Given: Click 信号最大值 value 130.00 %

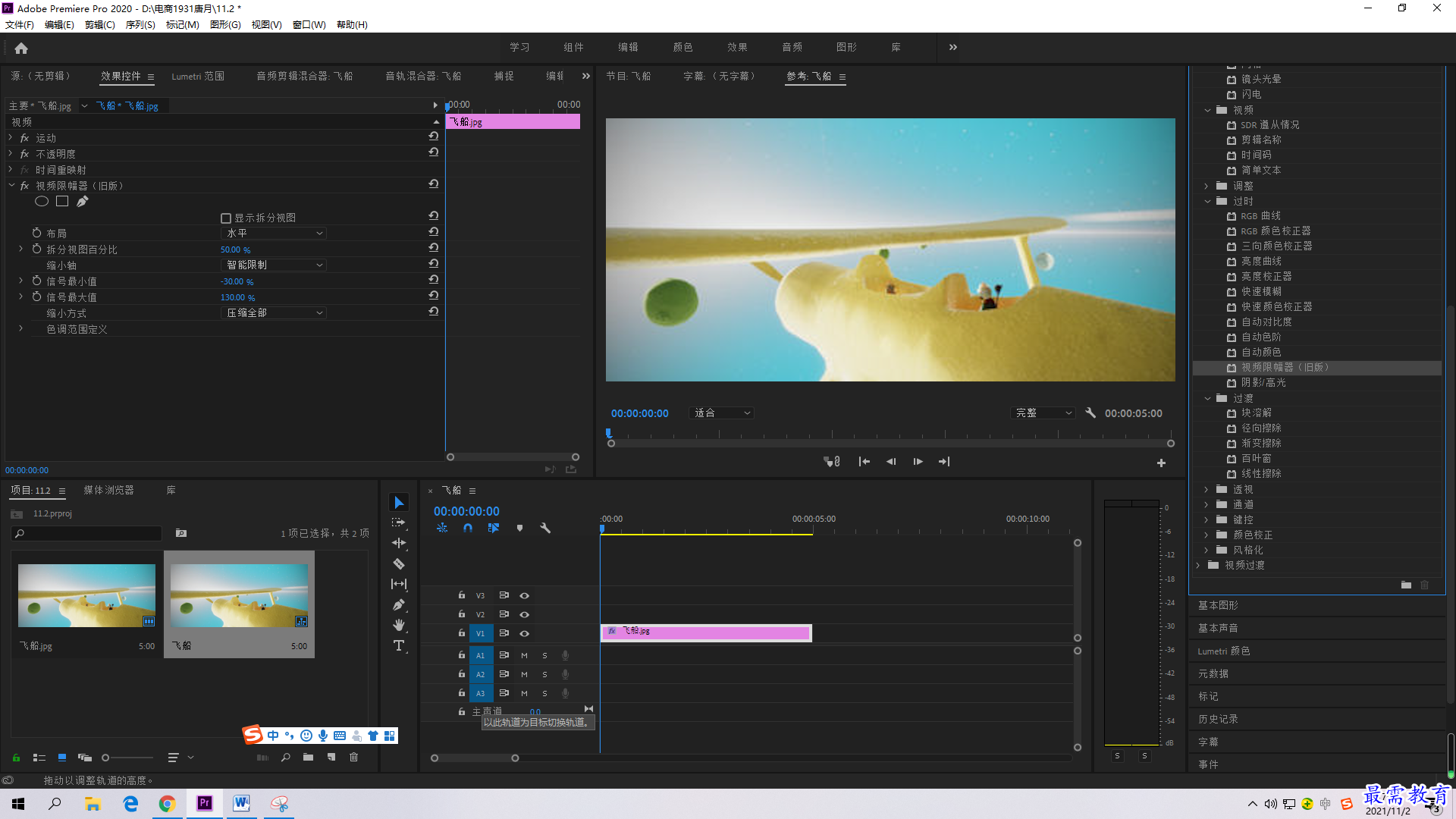Looking at the screenshot, I should 237,297.
